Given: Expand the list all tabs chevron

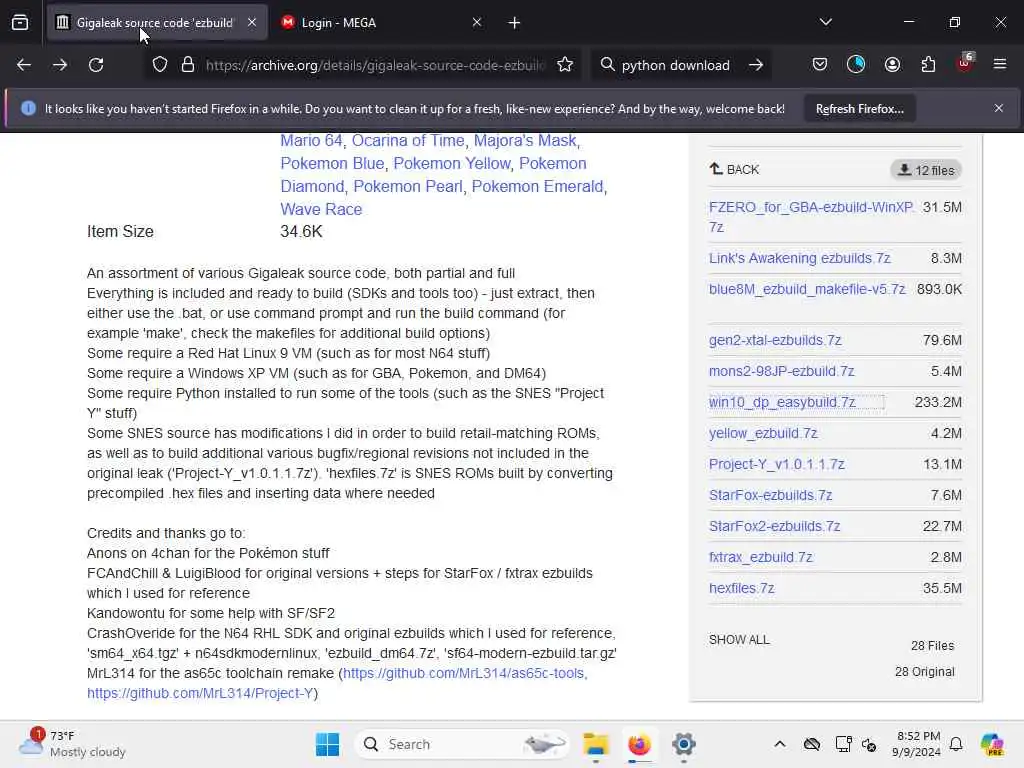Looking at the screenshot, I should point(826,22).
